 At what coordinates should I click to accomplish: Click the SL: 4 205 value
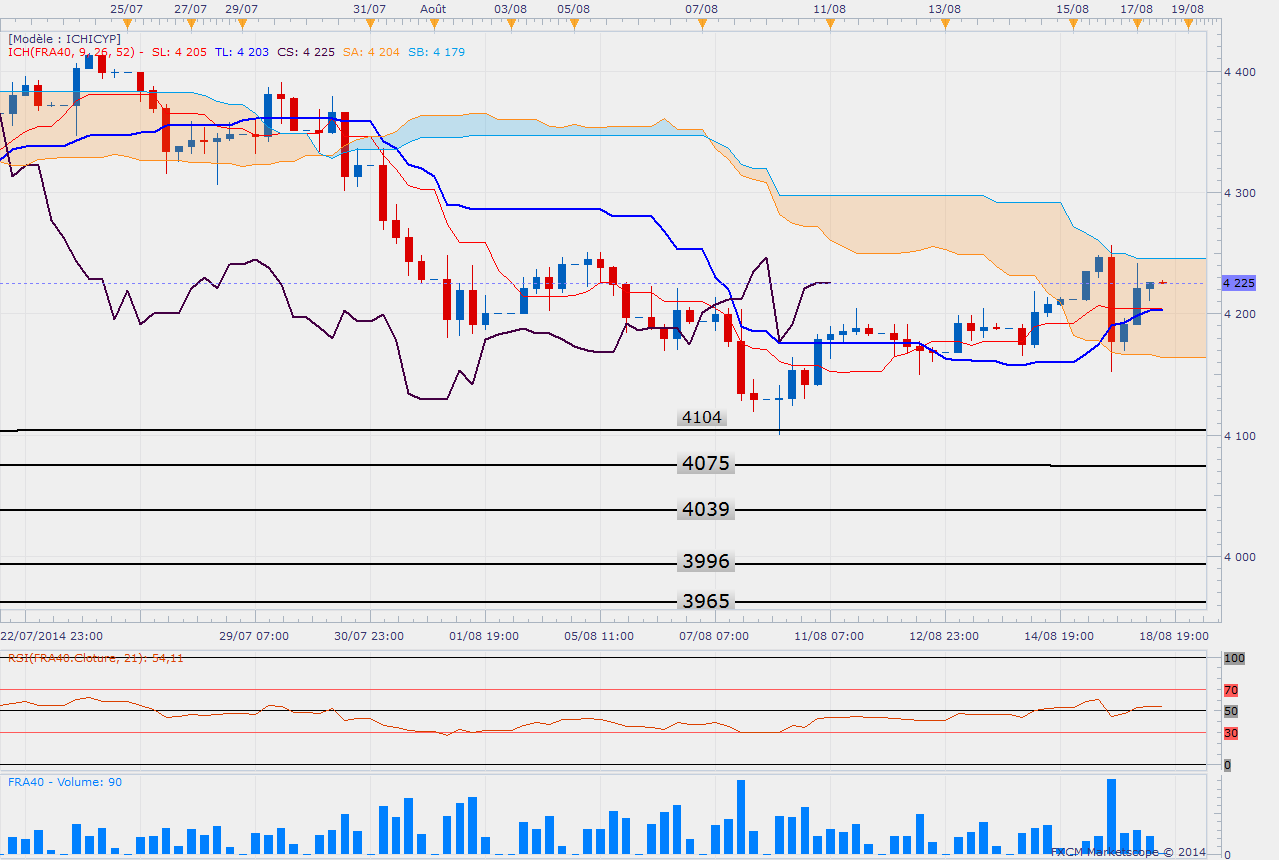pos(179,52)
